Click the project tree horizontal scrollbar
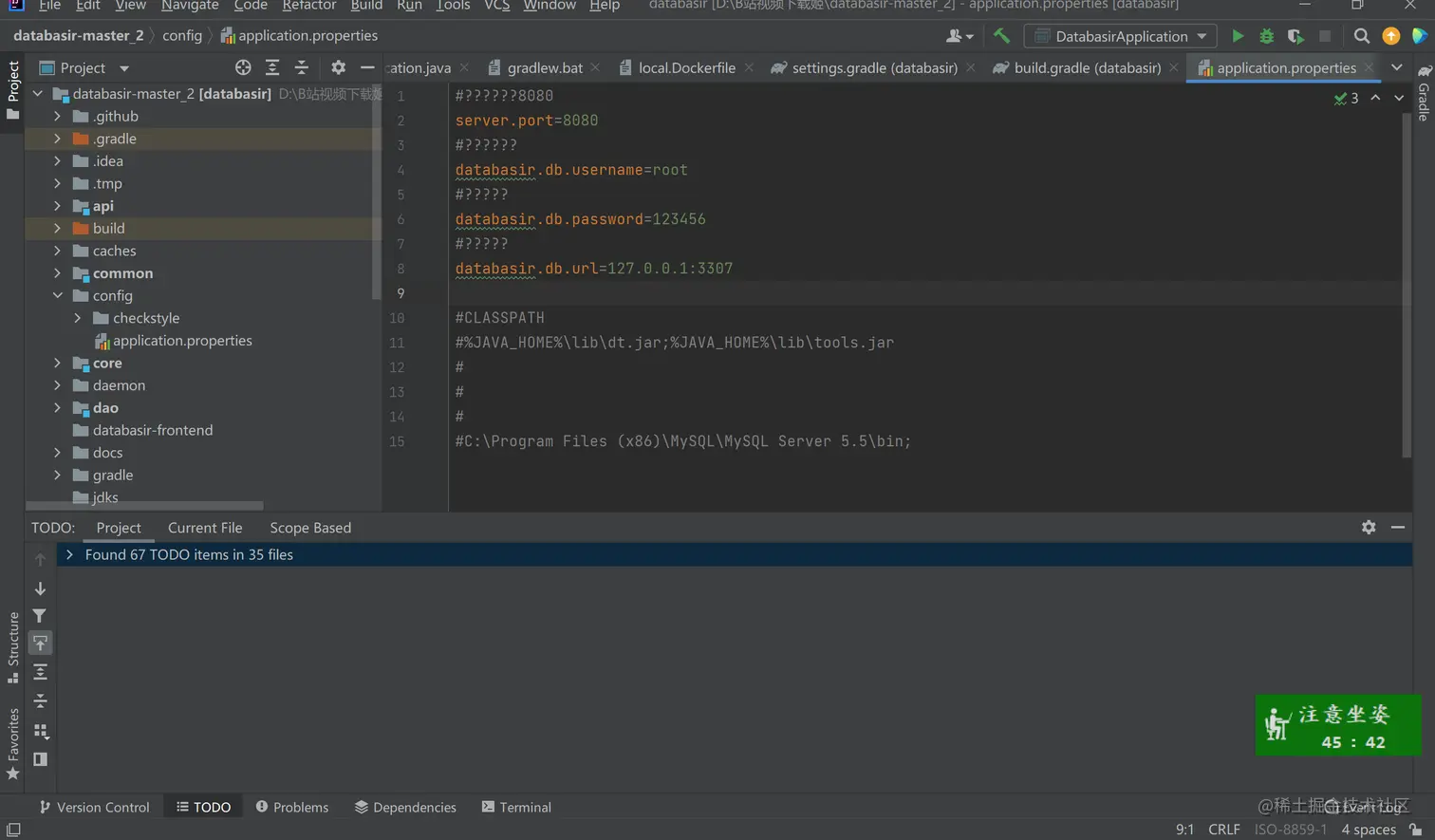Image resolution: width=1435 pixels, height=840 pixels. 144,506
